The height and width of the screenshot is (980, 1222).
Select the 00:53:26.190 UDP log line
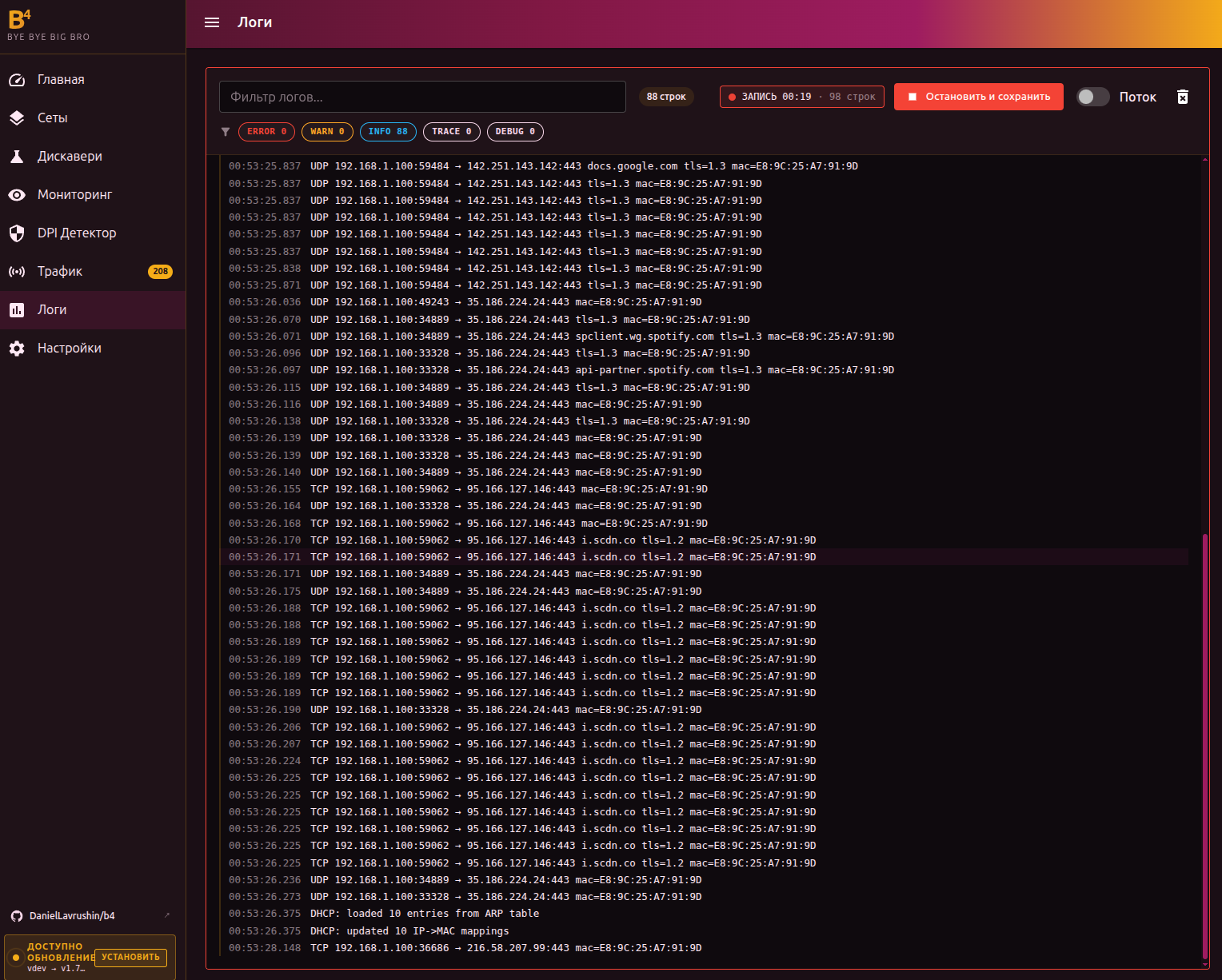tap(704, 710)
